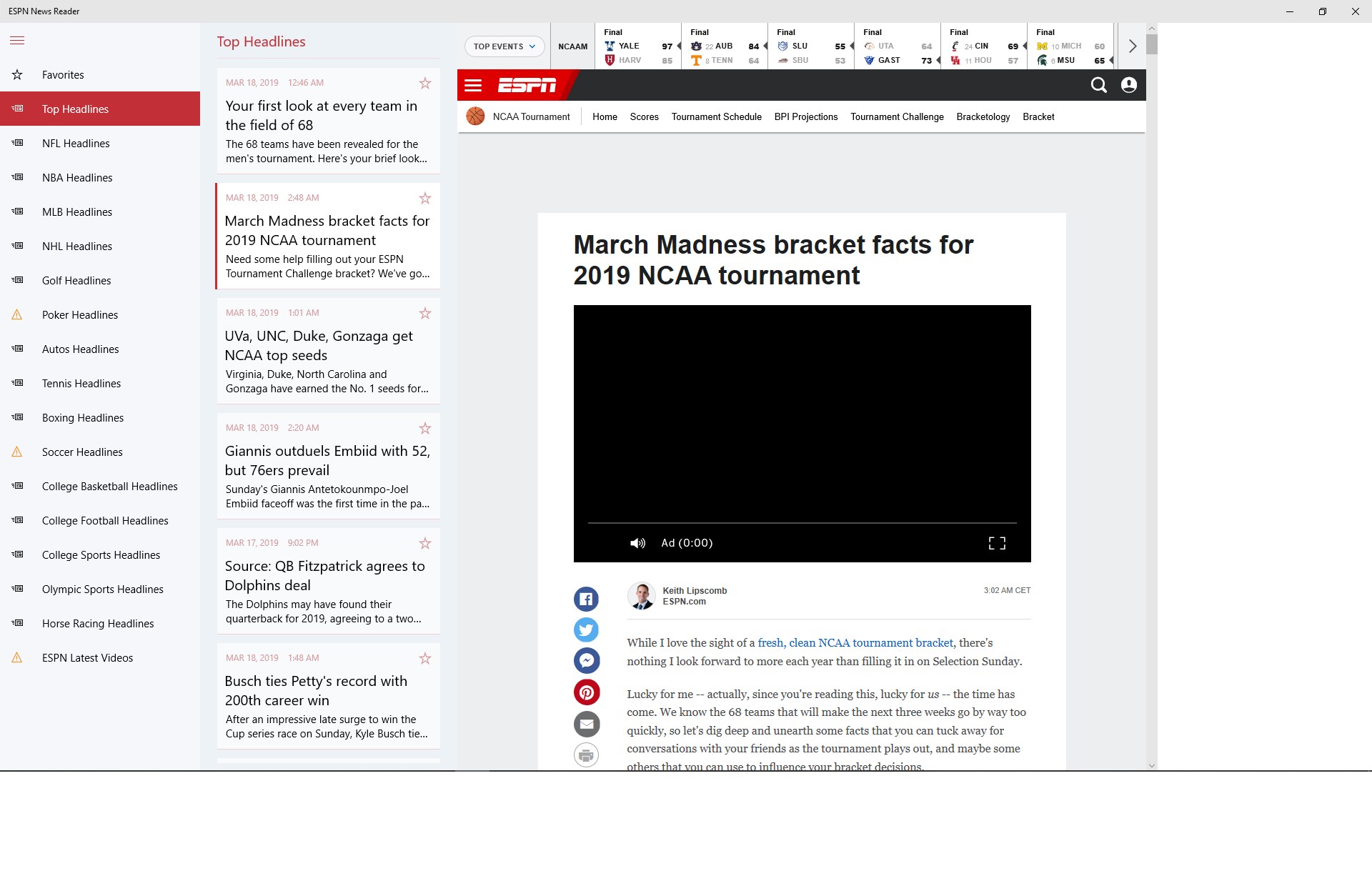Favorite the Giannis outduels Embiid article

click(x=425, y=428)
